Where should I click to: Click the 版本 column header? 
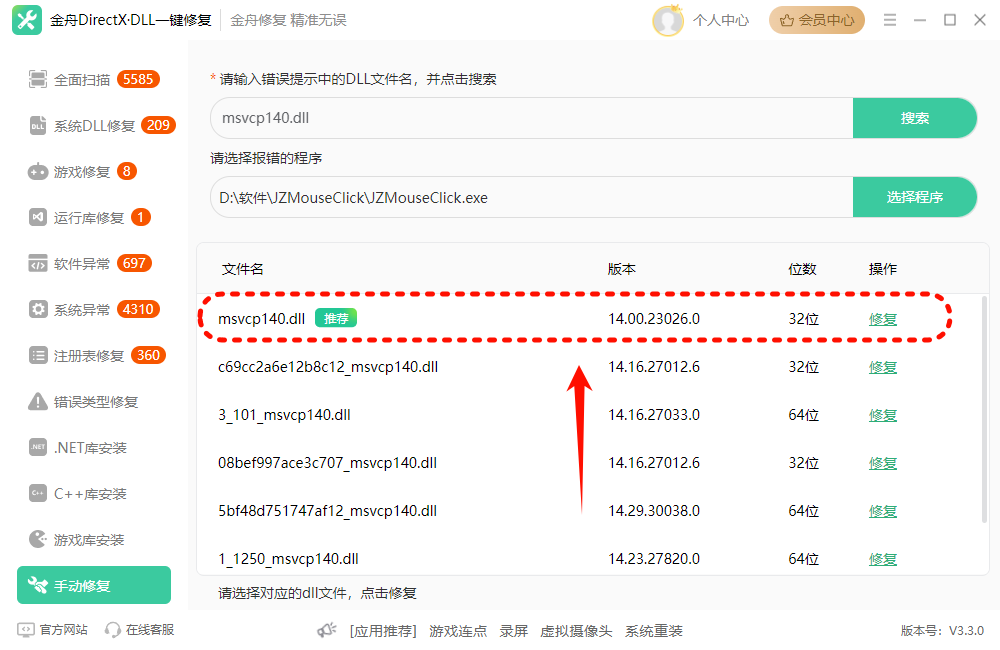[x=622, y=269]
